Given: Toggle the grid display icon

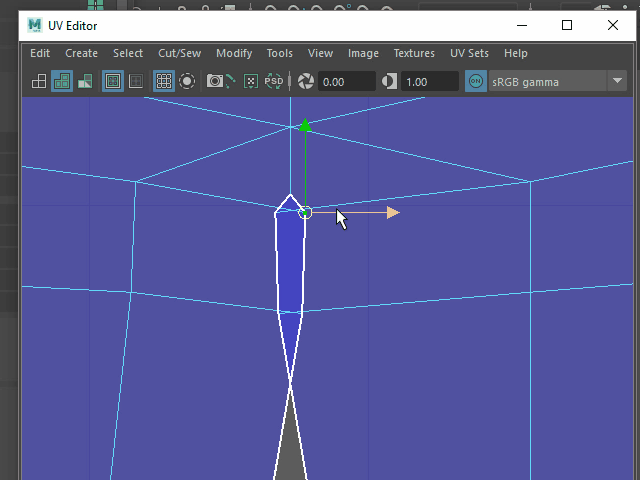Looking at the screenshot, I should (x=164, y=82).
